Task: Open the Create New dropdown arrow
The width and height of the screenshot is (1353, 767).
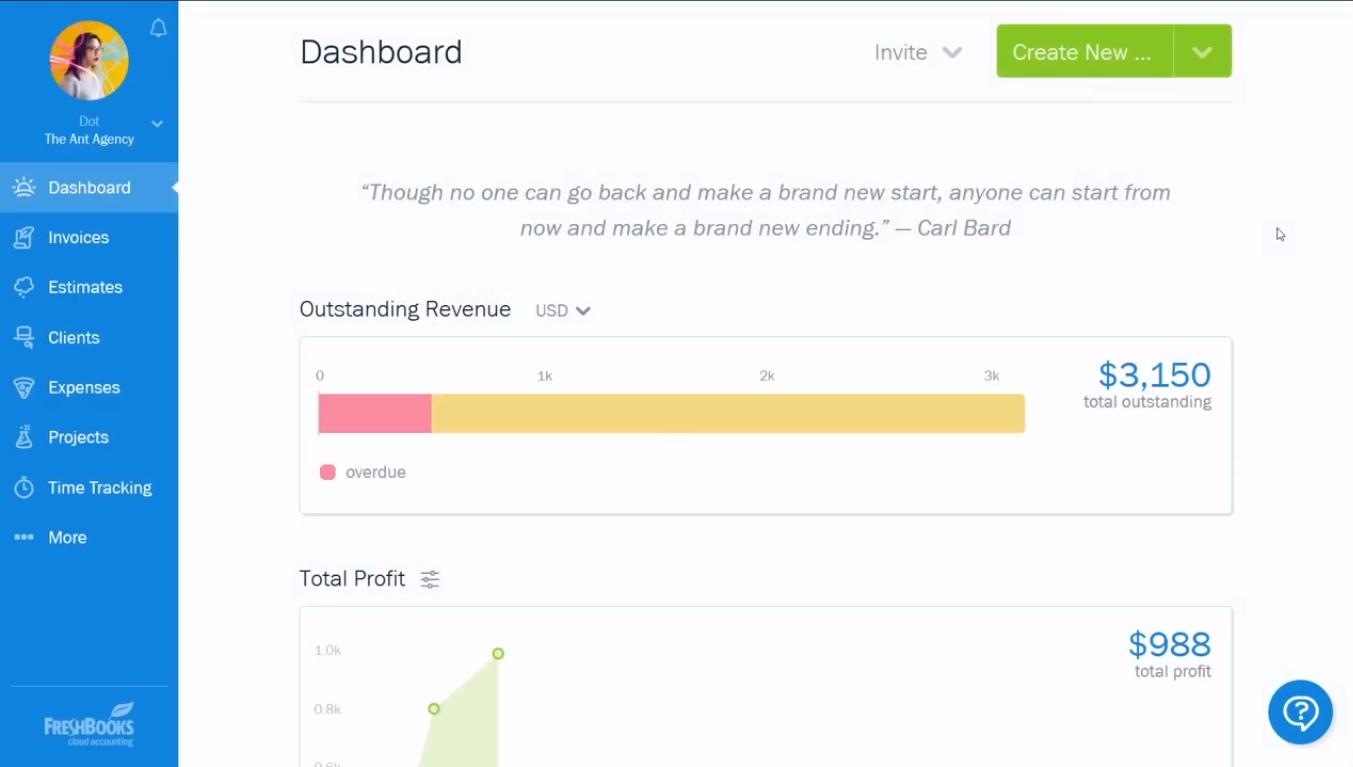Action: click(x=1201, y=51)
